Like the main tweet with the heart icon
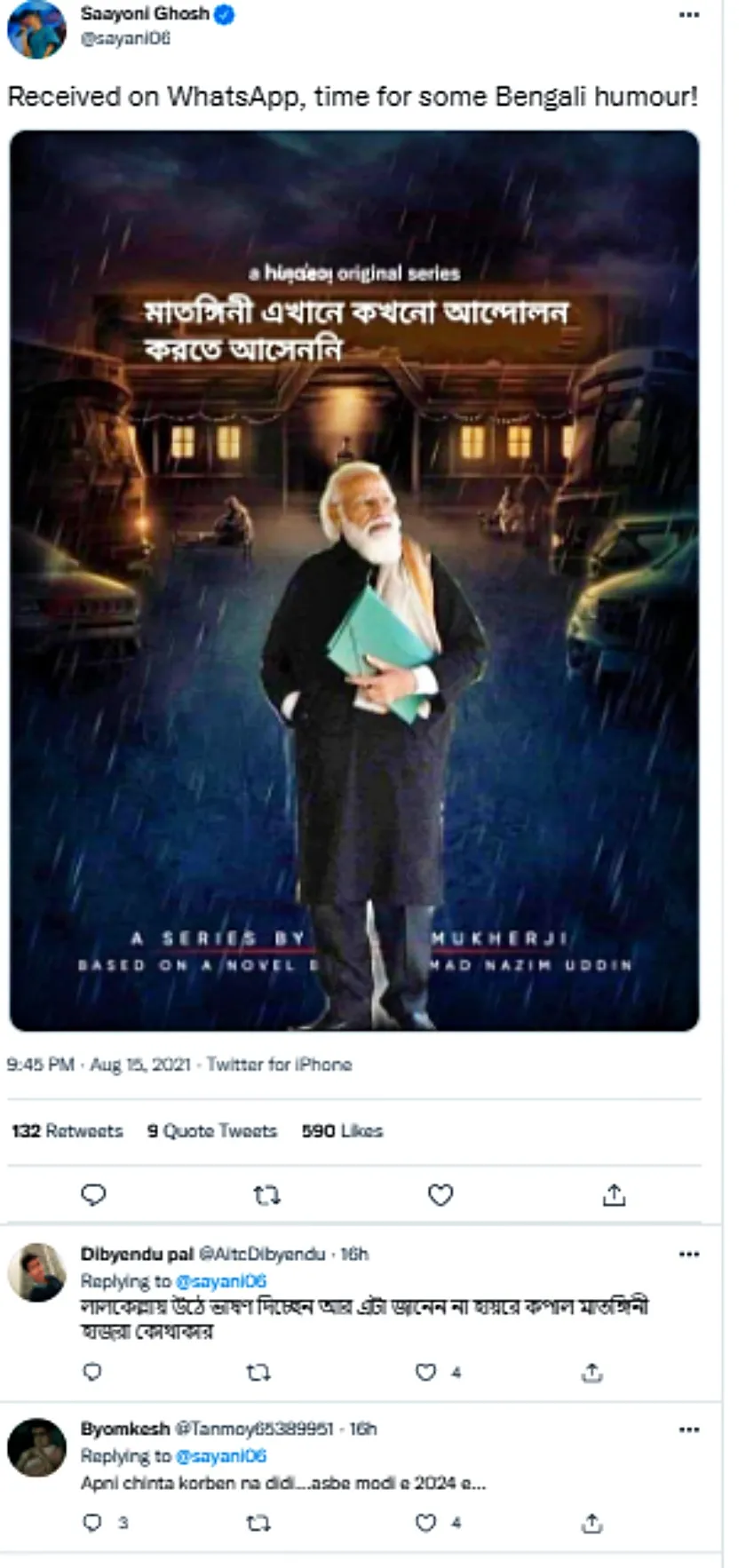This screenshot has height=1568, width=746. (x=440, y=1195)
